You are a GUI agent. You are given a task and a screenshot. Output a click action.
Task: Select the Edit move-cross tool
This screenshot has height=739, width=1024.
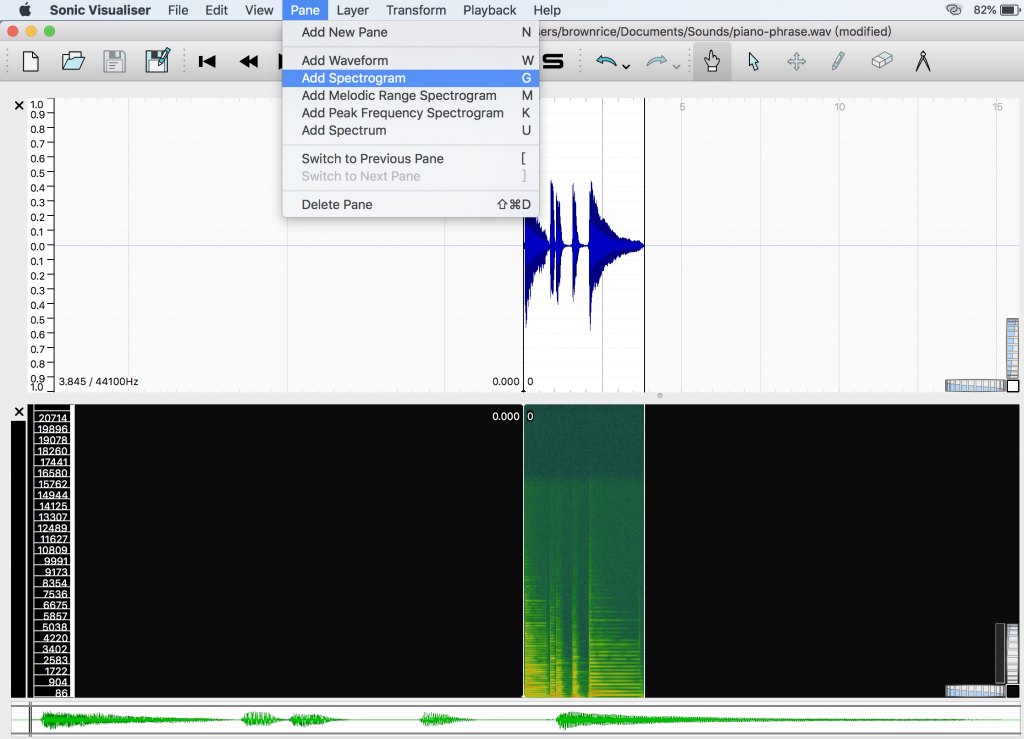pos(796,62)
